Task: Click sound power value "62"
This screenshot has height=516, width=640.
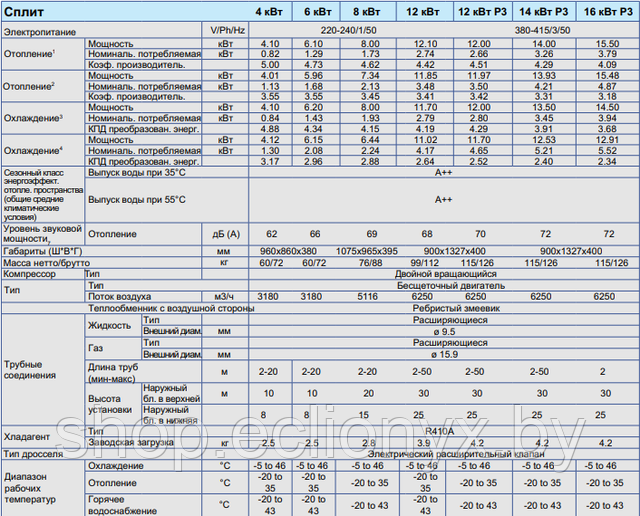Action: tap(271, 234)
